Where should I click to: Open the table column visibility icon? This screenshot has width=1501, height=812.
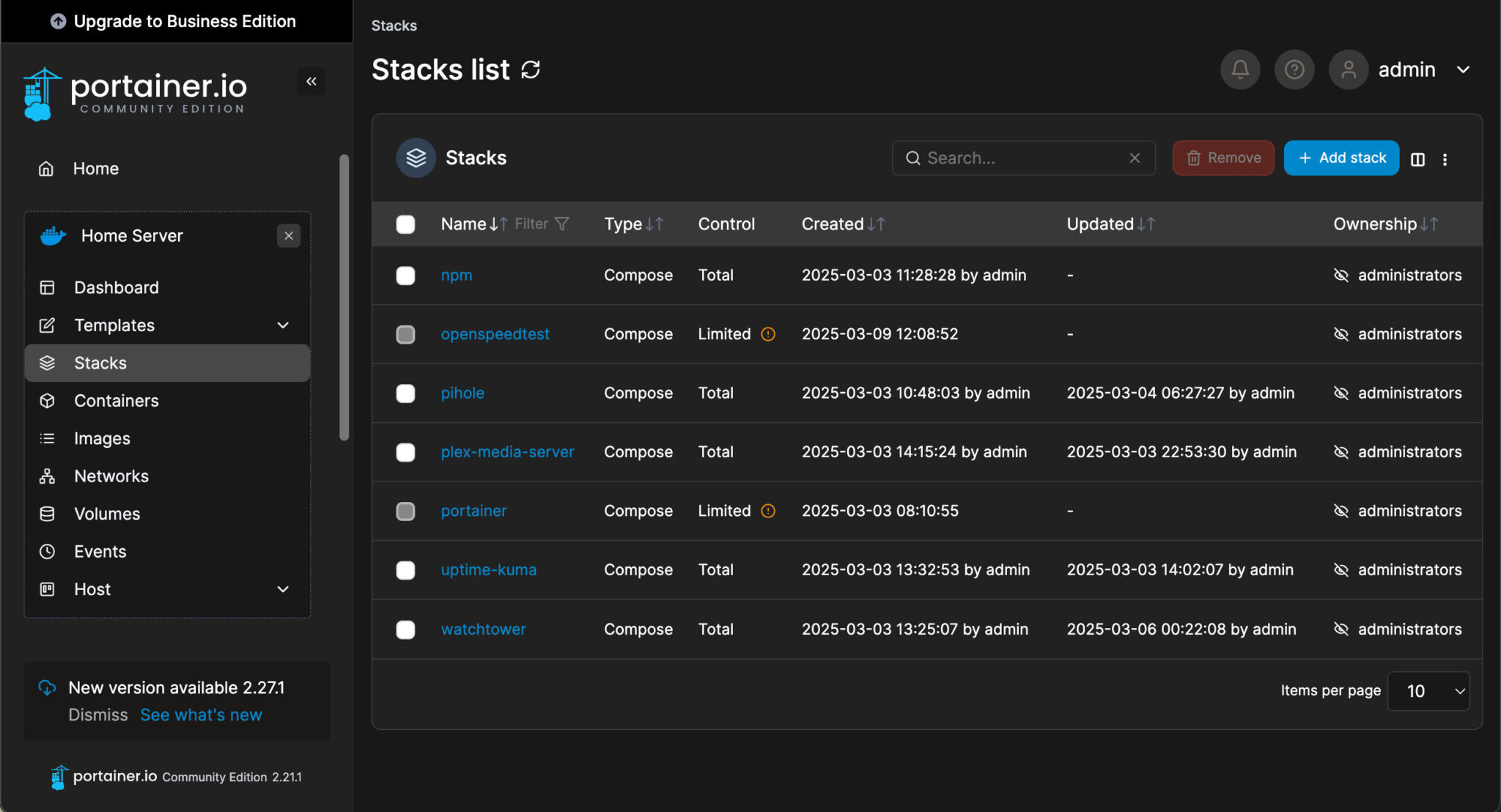tap(1417, 159)
